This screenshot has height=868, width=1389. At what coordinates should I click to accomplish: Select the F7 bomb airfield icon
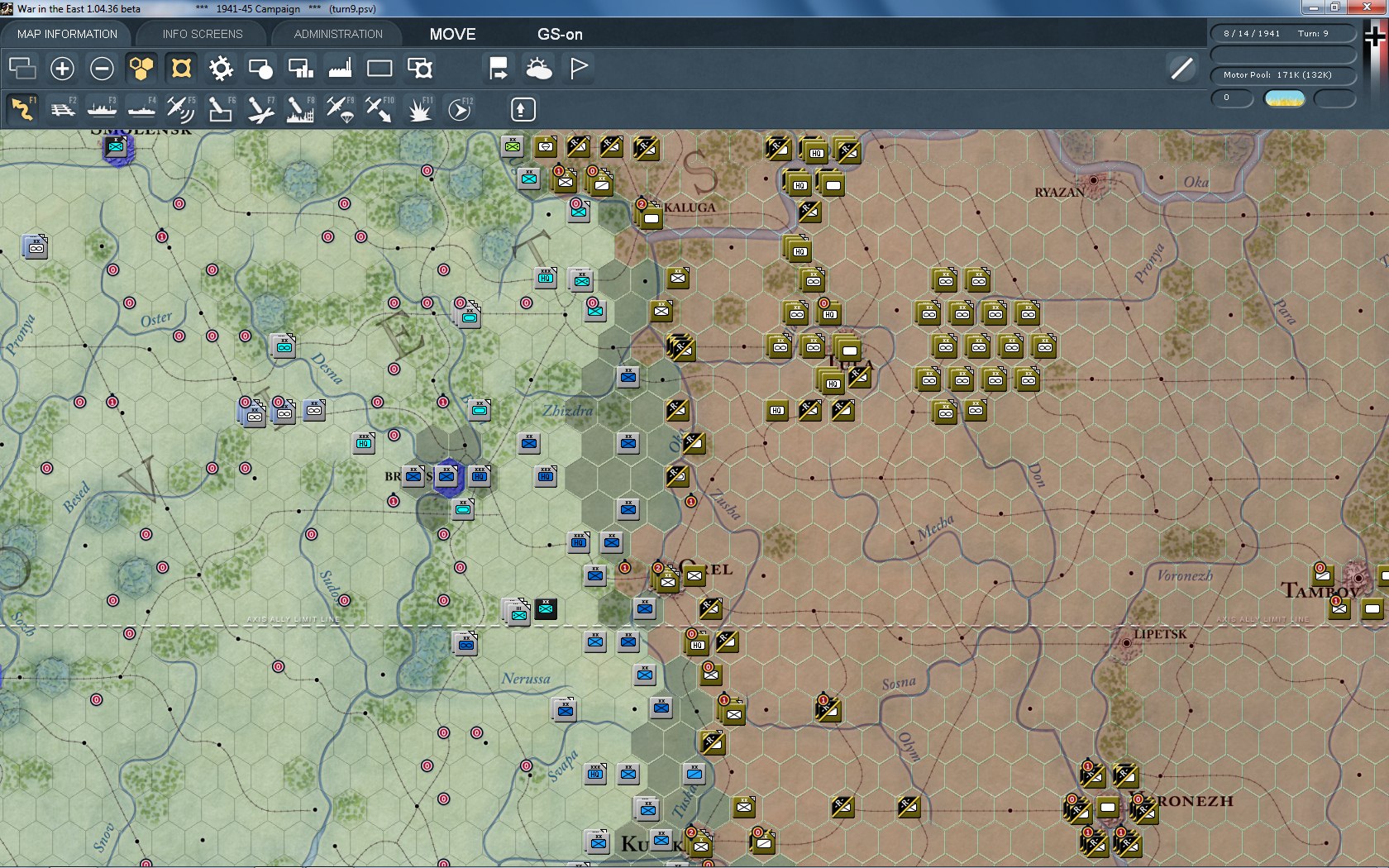pyautogui.click(x=260, y=109)
